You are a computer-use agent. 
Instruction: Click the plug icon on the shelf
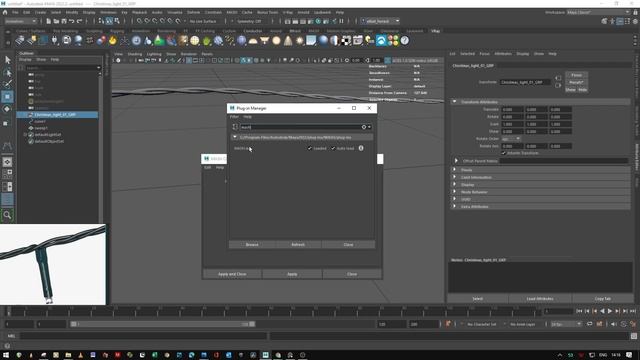click(55, 40)
